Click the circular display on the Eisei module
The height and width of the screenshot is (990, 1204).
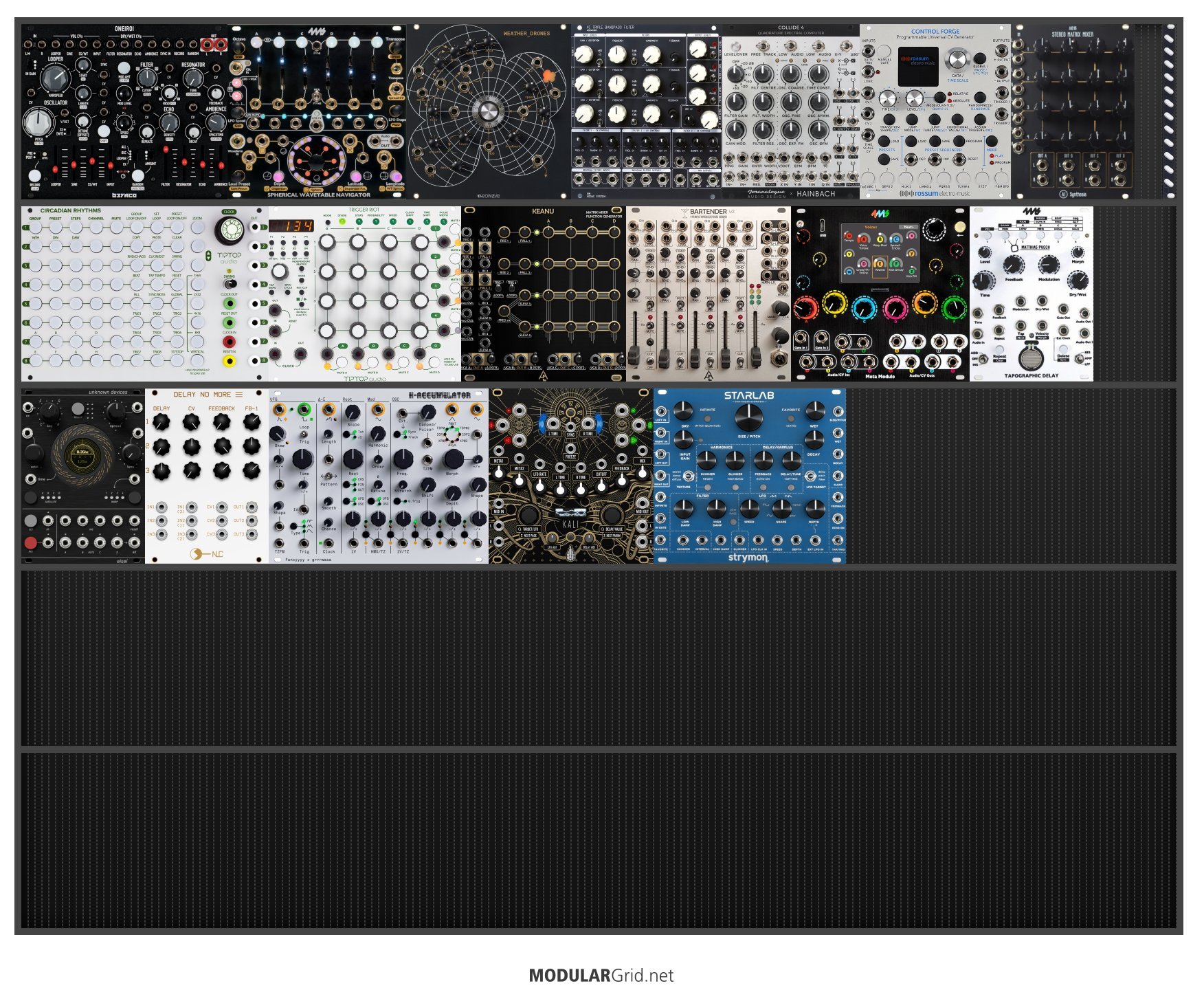82,456
